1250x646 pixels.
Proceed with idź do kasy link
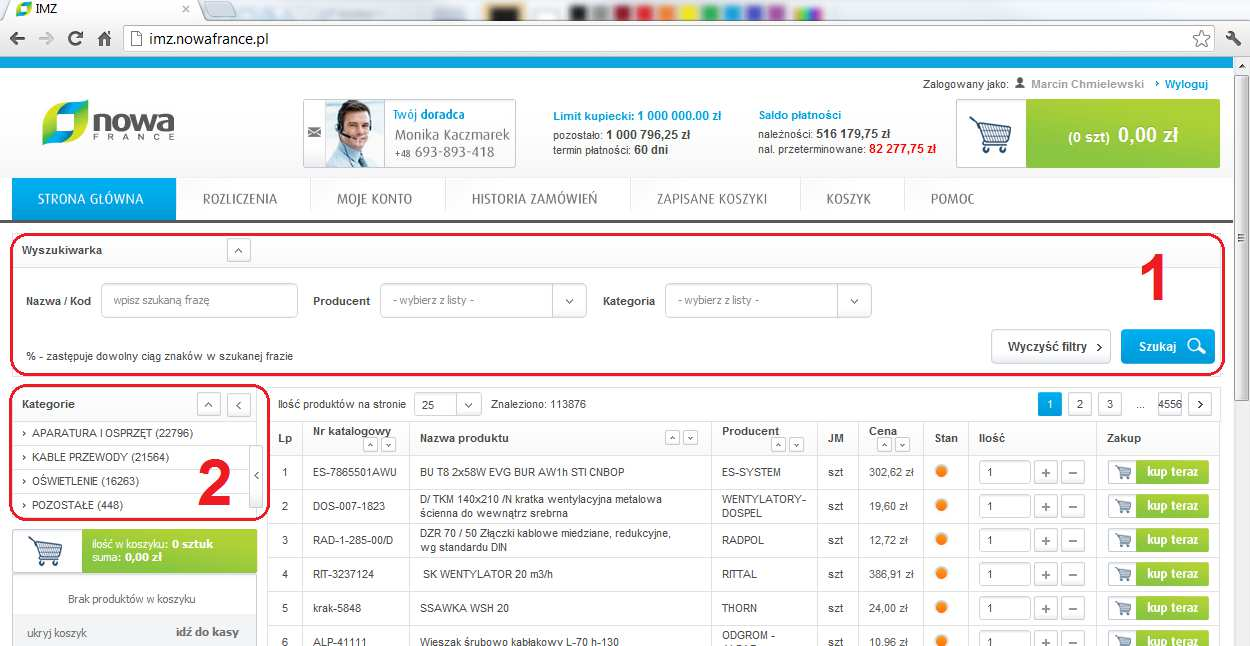(x=207, y=633)
